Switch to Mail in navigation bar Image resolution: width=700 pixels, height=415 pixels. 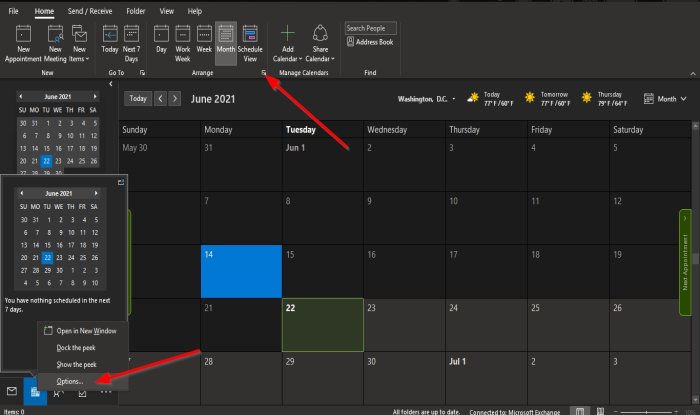point(12,391)
